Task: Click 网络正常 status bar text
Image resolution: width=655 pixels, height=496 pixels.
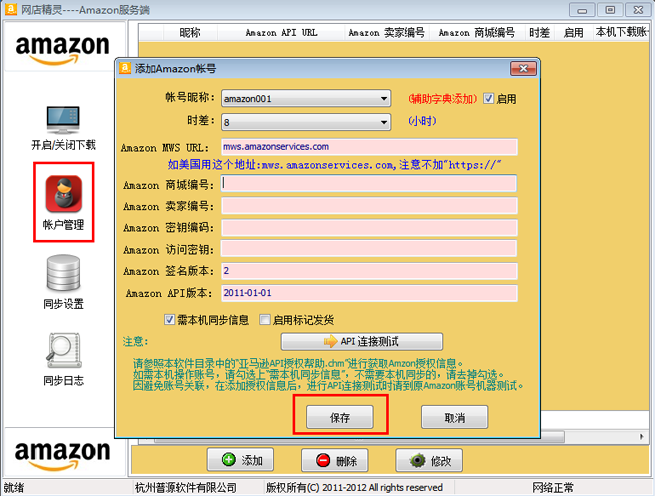Action: click(x=553, y=488)
